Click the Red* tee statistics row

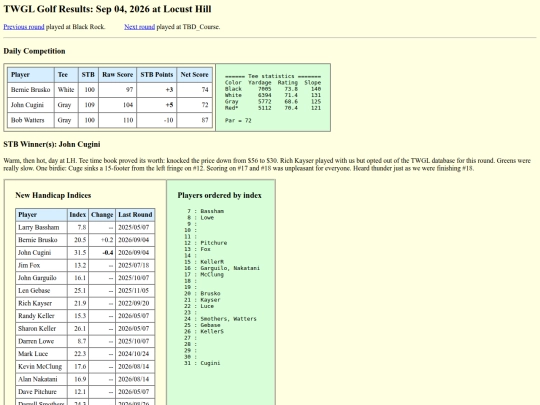pyautogui.click(x=273, y=108)
